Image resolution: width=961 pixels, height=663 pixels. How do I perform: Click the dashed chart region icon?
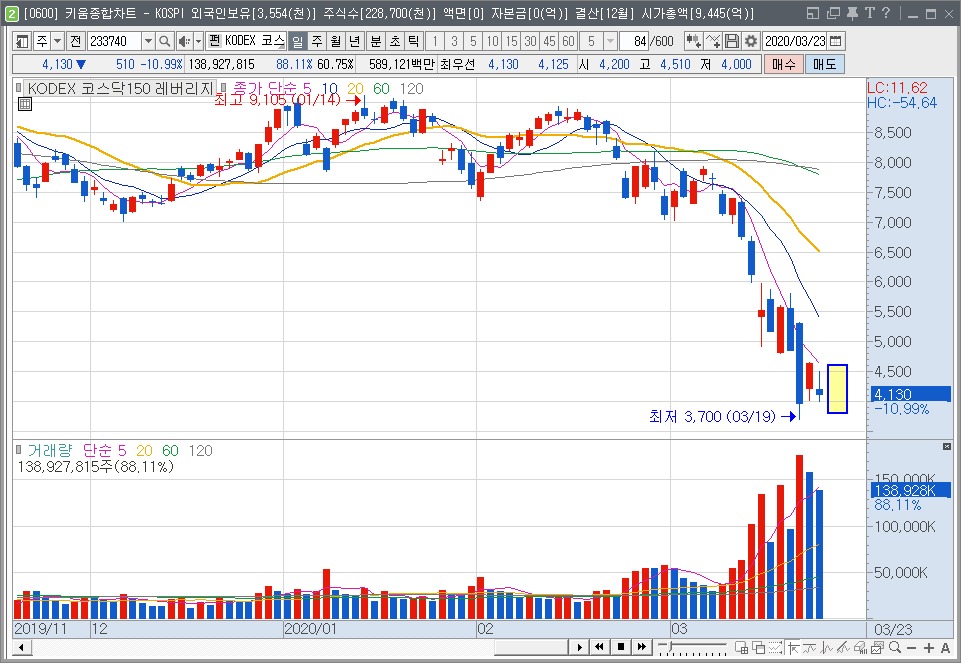coord(775,647)
